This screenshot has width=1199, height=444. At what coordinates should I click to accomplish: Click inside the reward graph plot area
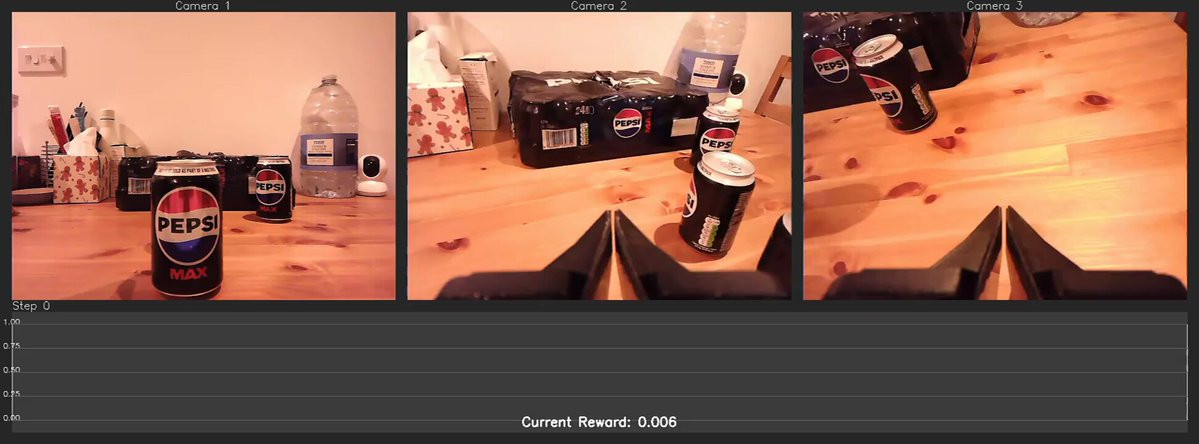click(x=600, y=372)
